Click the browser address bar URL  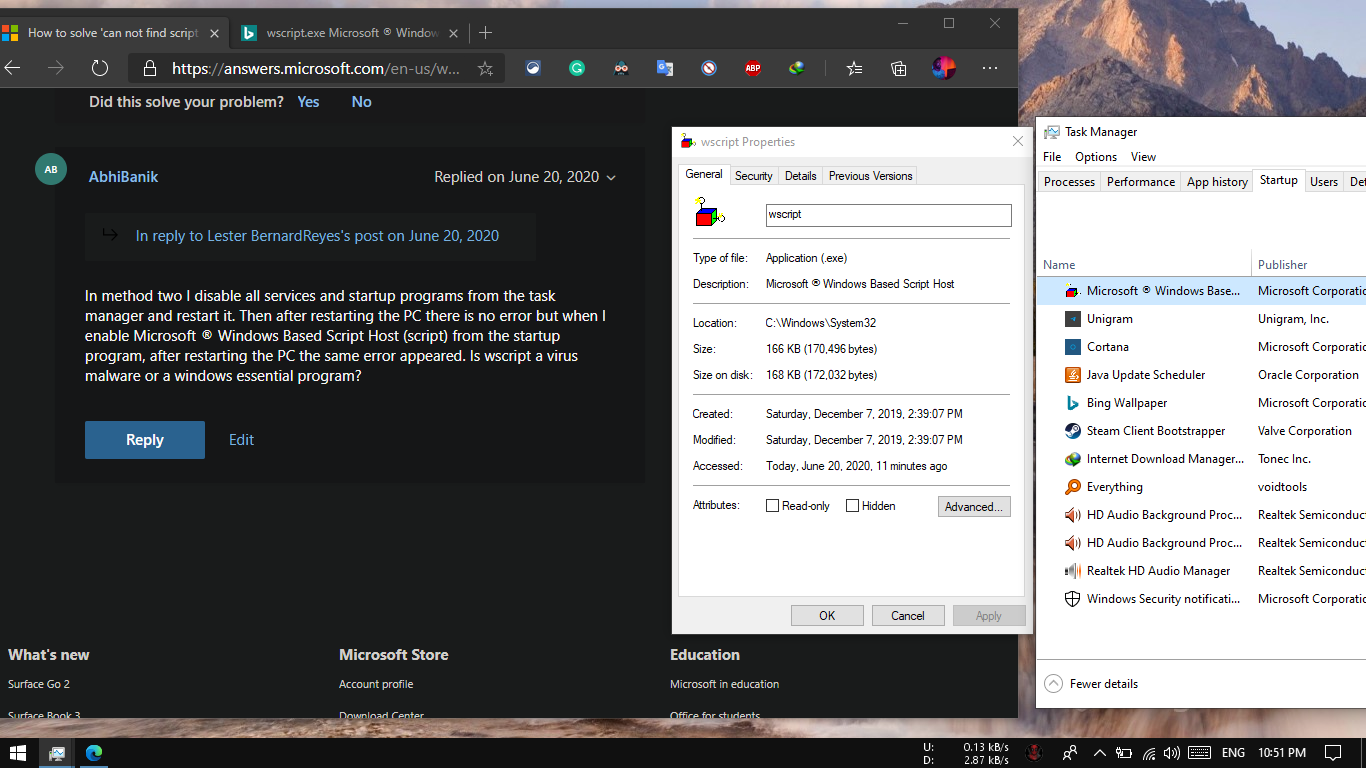316,68
